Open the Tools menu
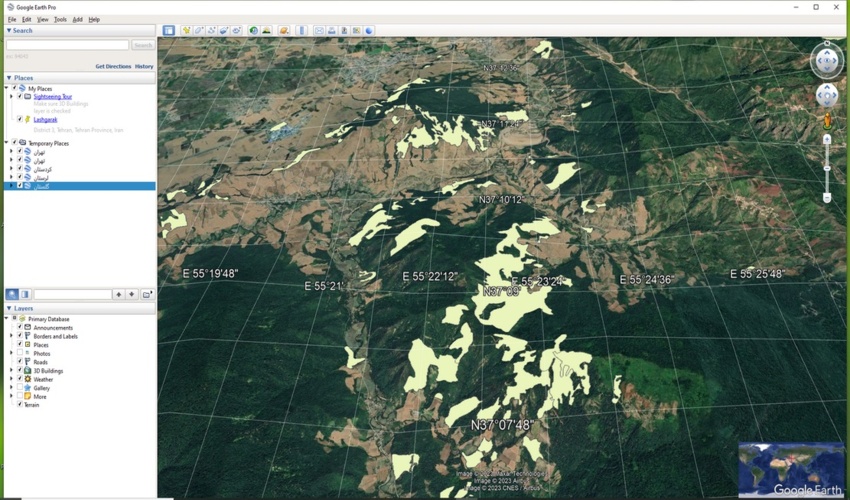 tap(60, 19)
